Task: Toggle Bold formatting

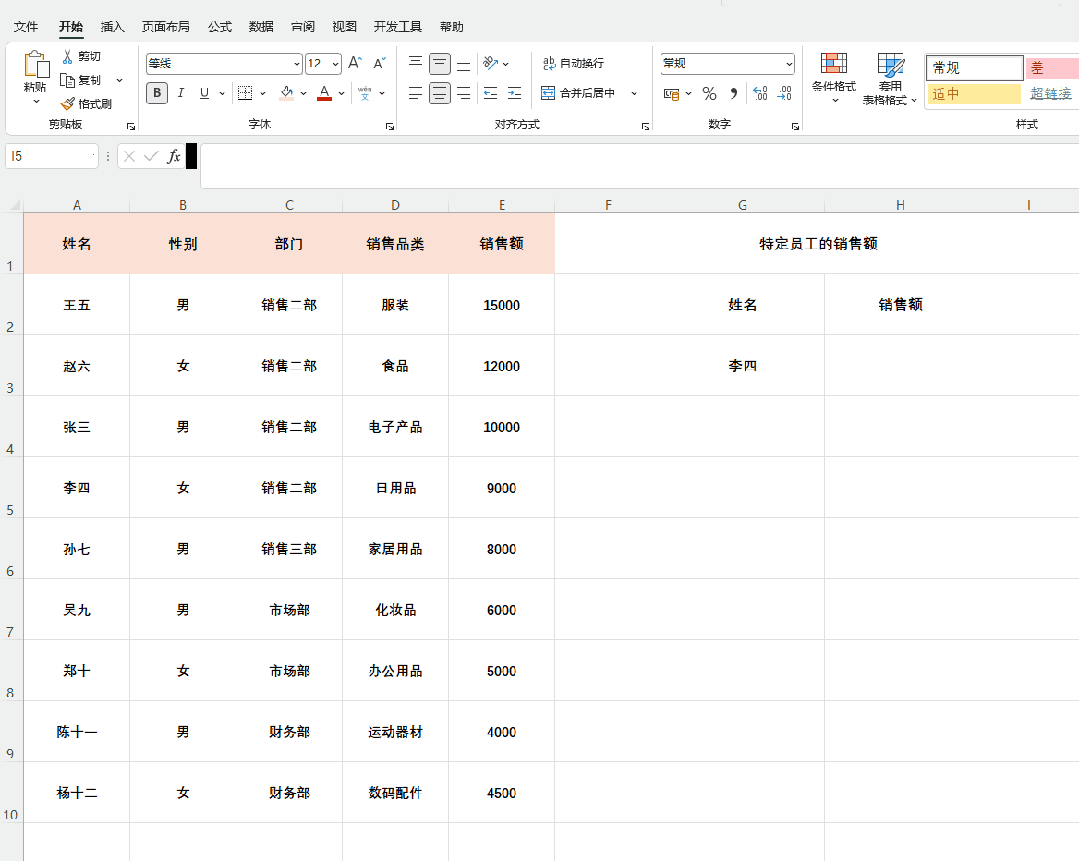Action: click(157, 93)
